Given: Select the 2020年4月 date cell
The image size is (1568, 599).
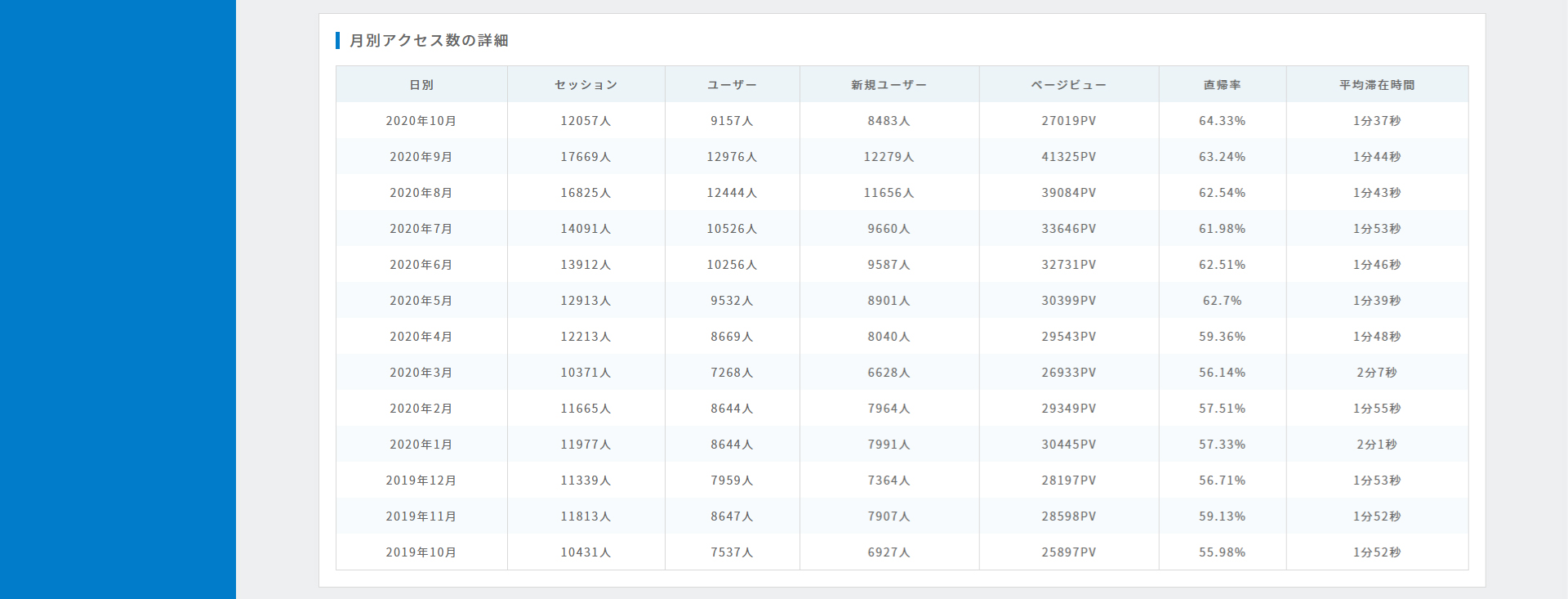Looking at the screenshot, I should (x=421, y=337).
